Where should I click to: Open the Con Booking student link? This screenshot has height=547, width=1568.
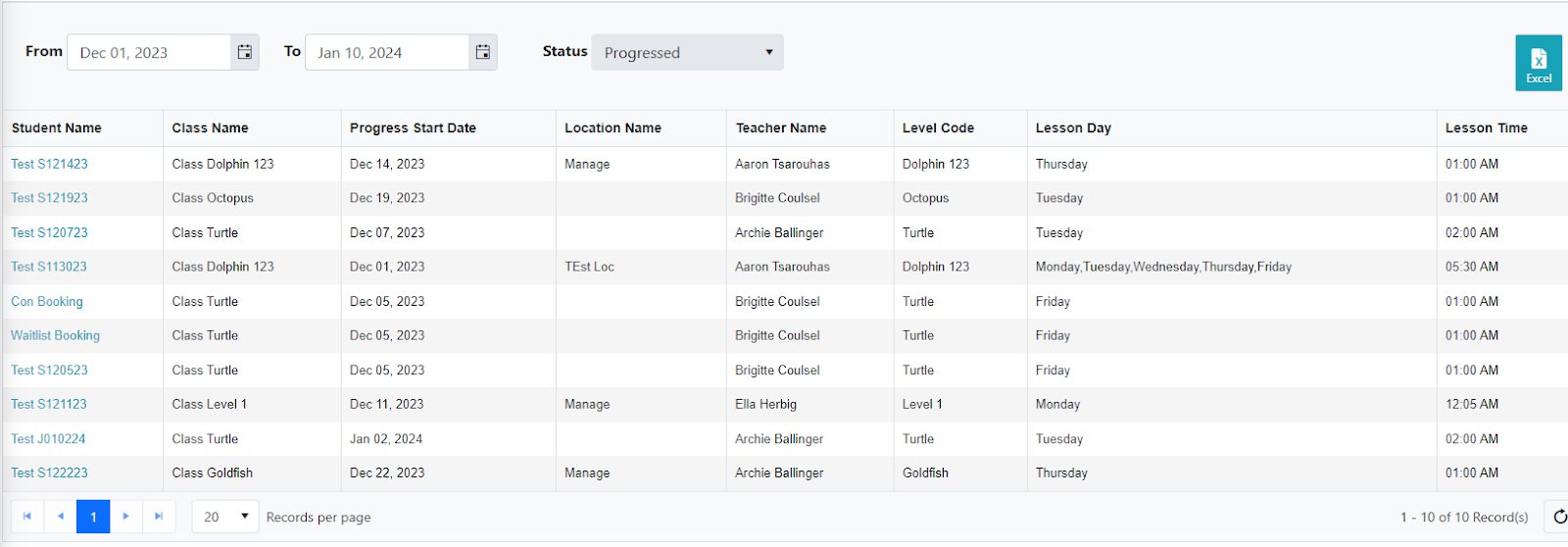tap(47, 302)
